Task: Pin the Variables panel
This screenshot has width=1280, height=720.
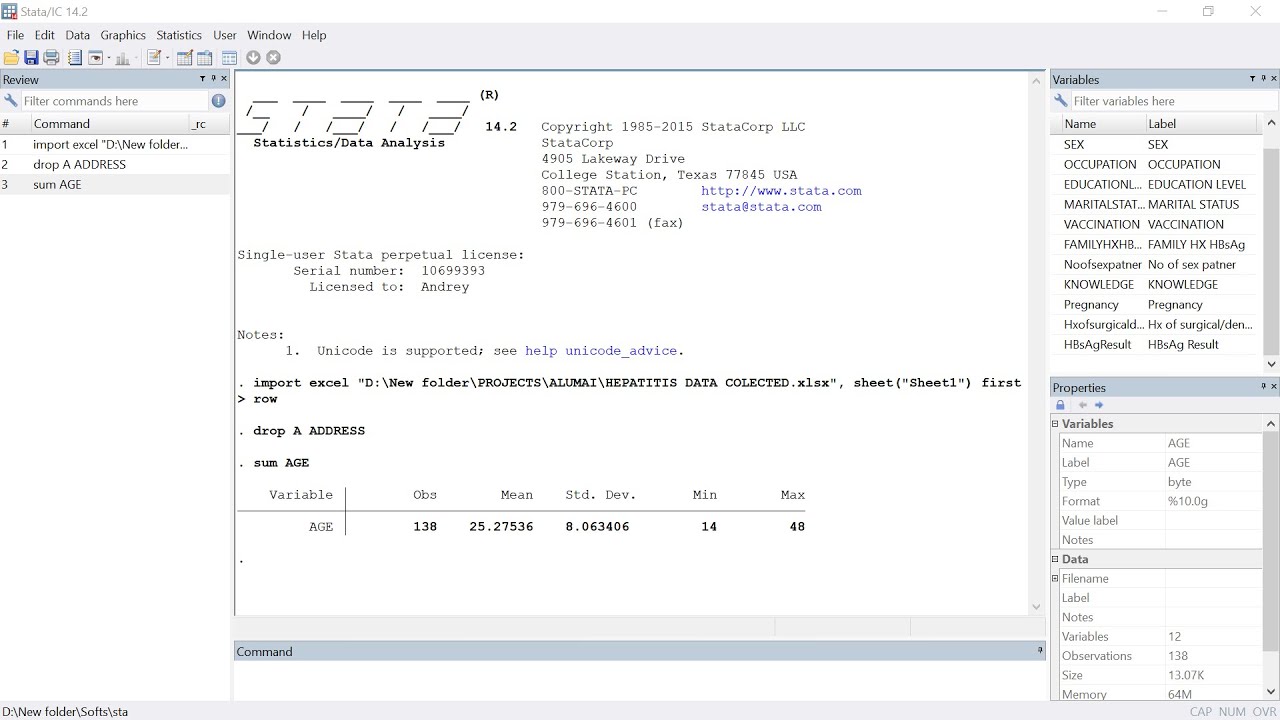Action: click(x=1263, y=79)
